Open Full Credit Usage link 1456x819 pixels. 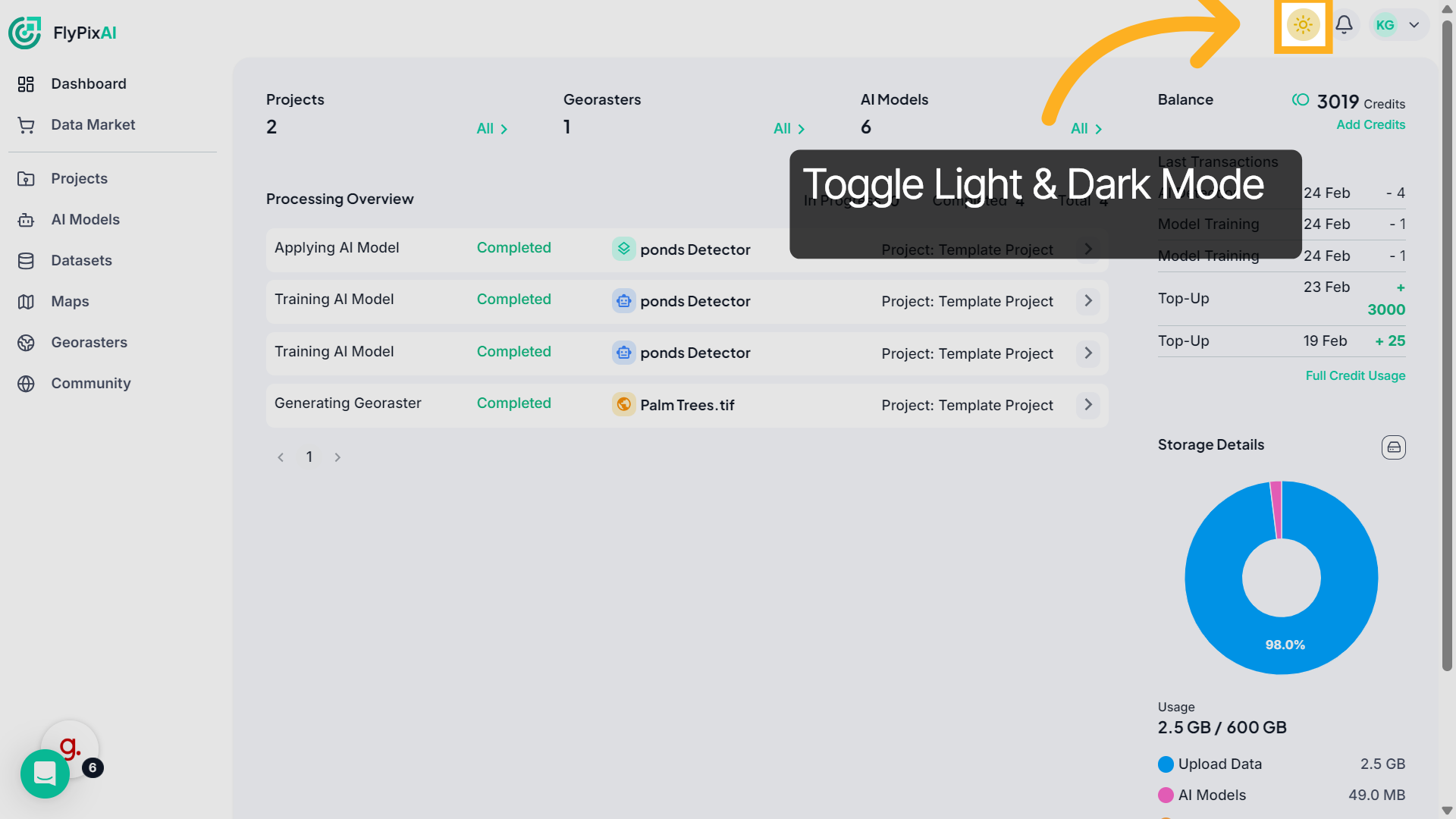tap(1355, 375)
